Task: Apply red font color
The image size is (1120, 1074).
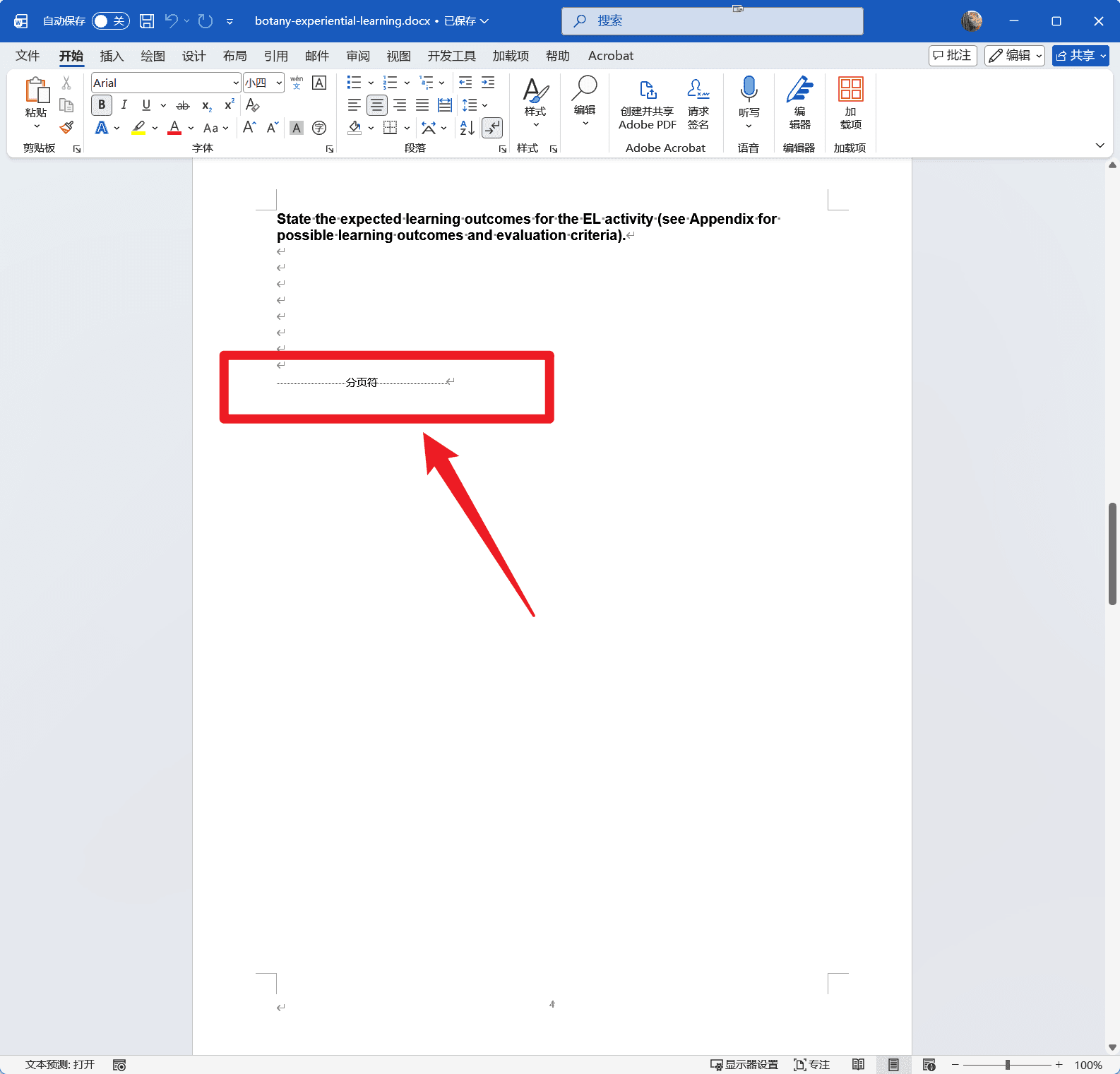Action: [x=174, y=128]
